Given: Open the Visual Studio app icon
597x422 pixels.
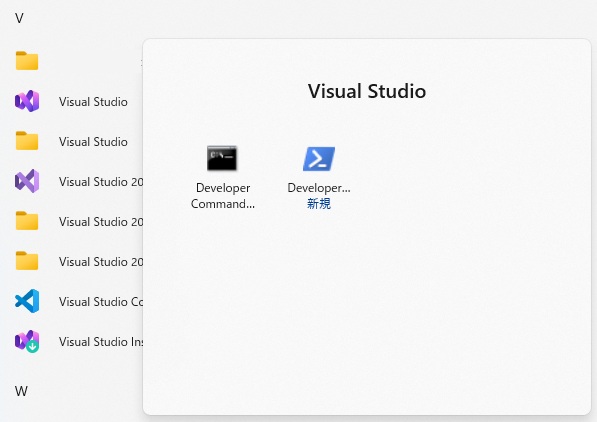Looking at the screenshot, I should (27, 101).
